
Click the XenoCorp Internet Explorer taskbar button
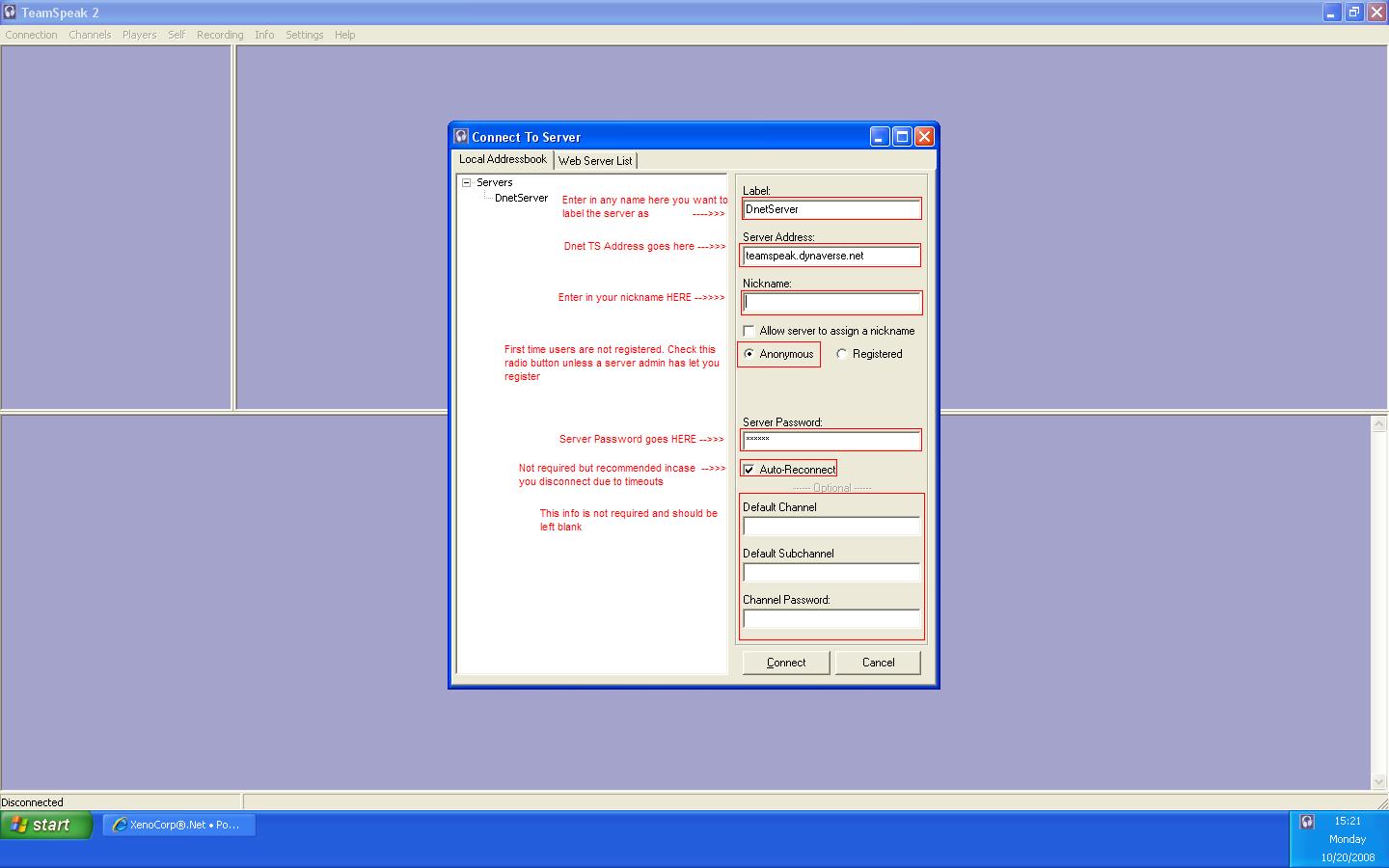pyautogui.click(x=179, y=825)
